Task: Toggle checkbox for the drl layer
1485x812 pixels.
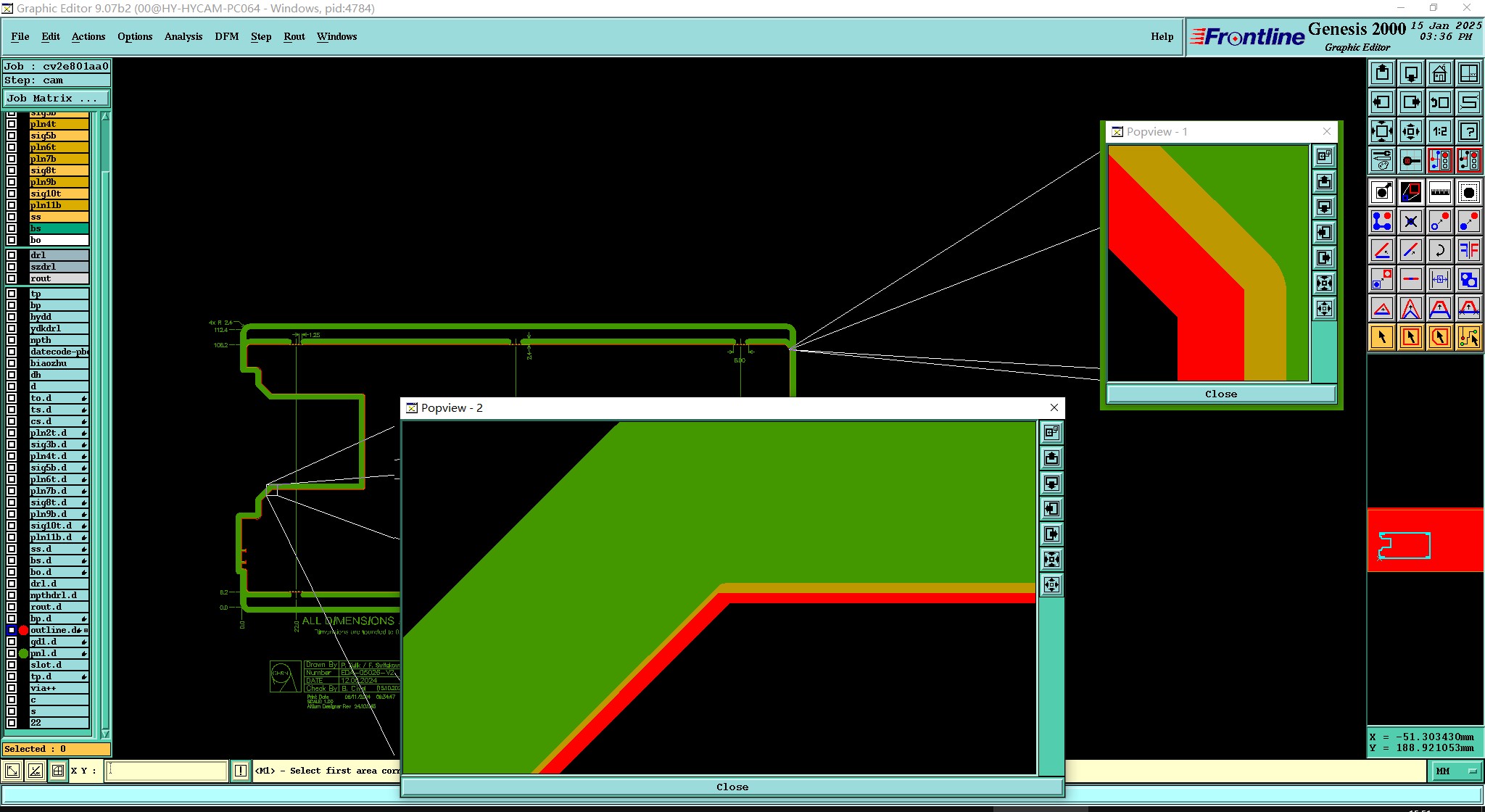Action: [12, 255]
